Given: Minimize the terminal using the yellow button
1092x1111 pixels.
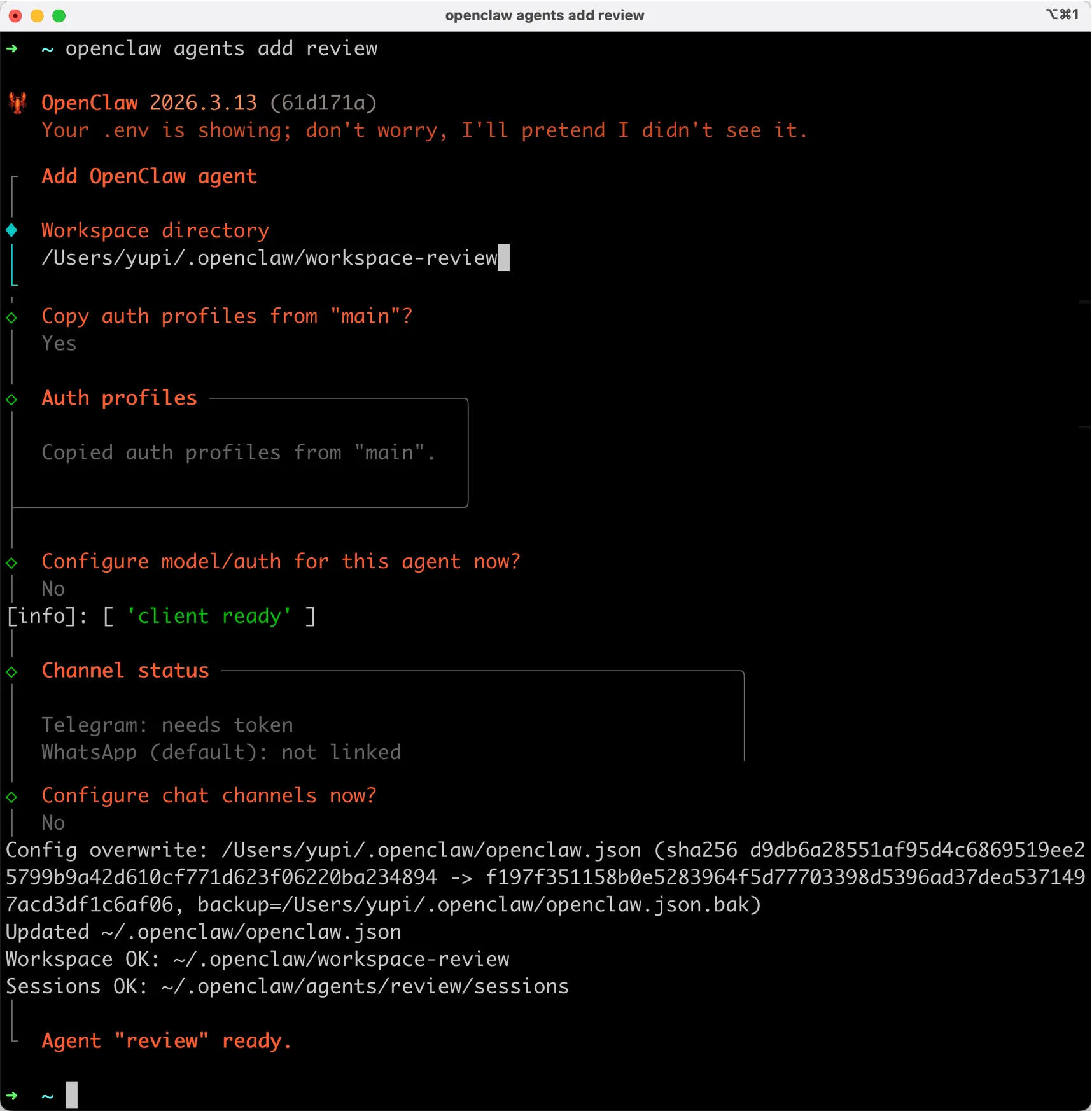Looking at the screenshot, I should (x=37, y=16).
